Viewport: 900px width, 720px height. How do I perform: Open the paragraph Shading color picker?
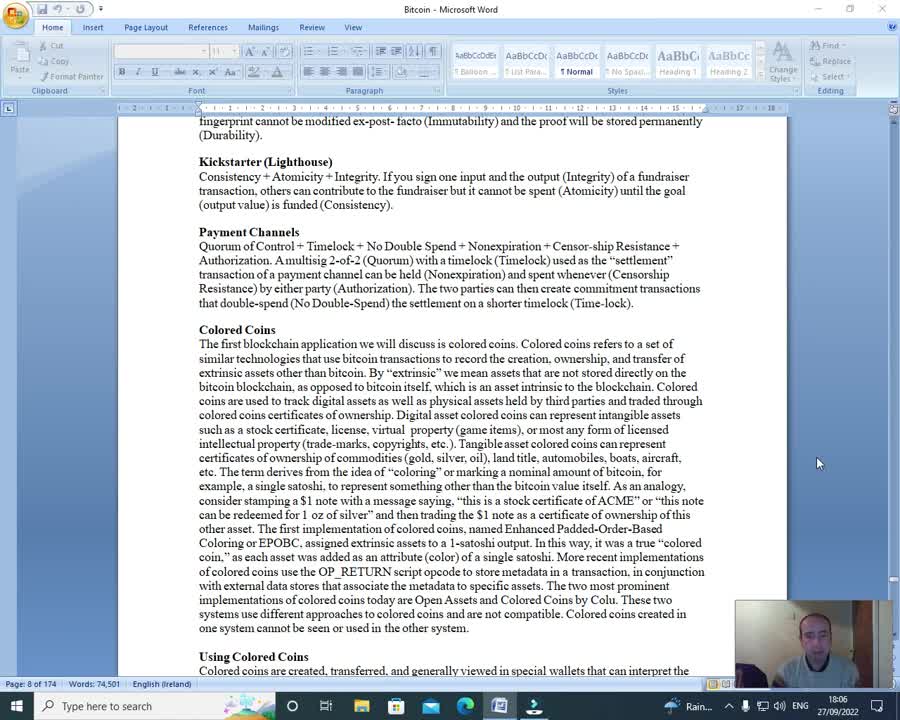[402, 72]
